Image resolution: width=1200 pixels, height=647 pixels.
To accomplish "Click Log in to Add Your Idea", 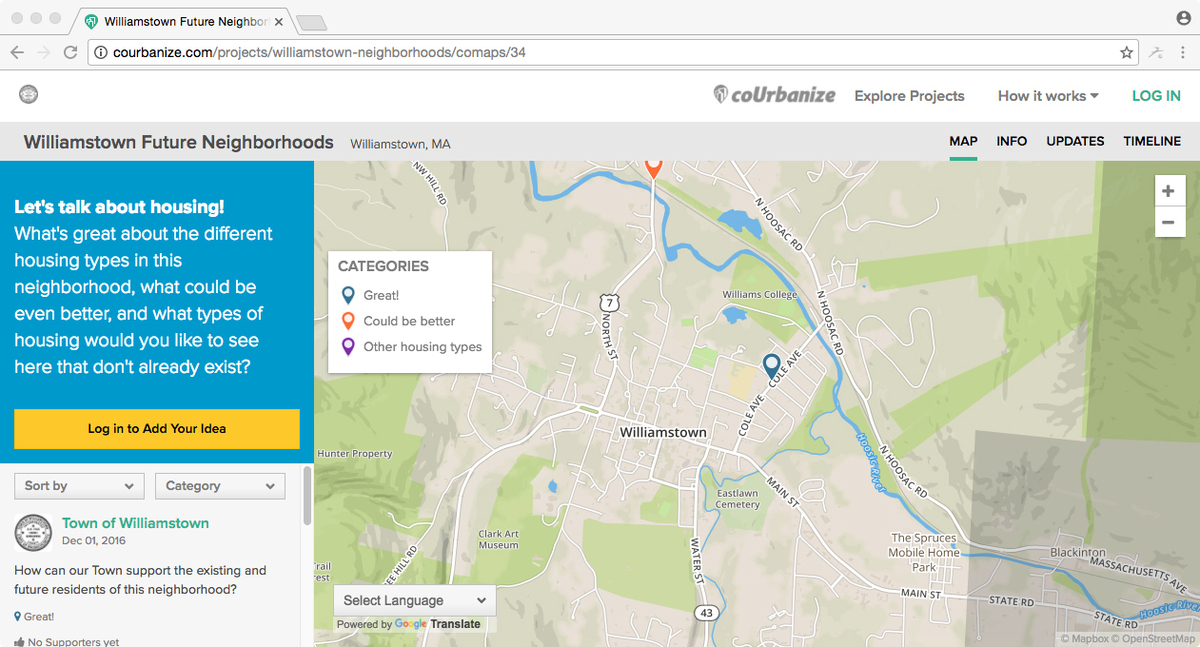I will (157, 428).
